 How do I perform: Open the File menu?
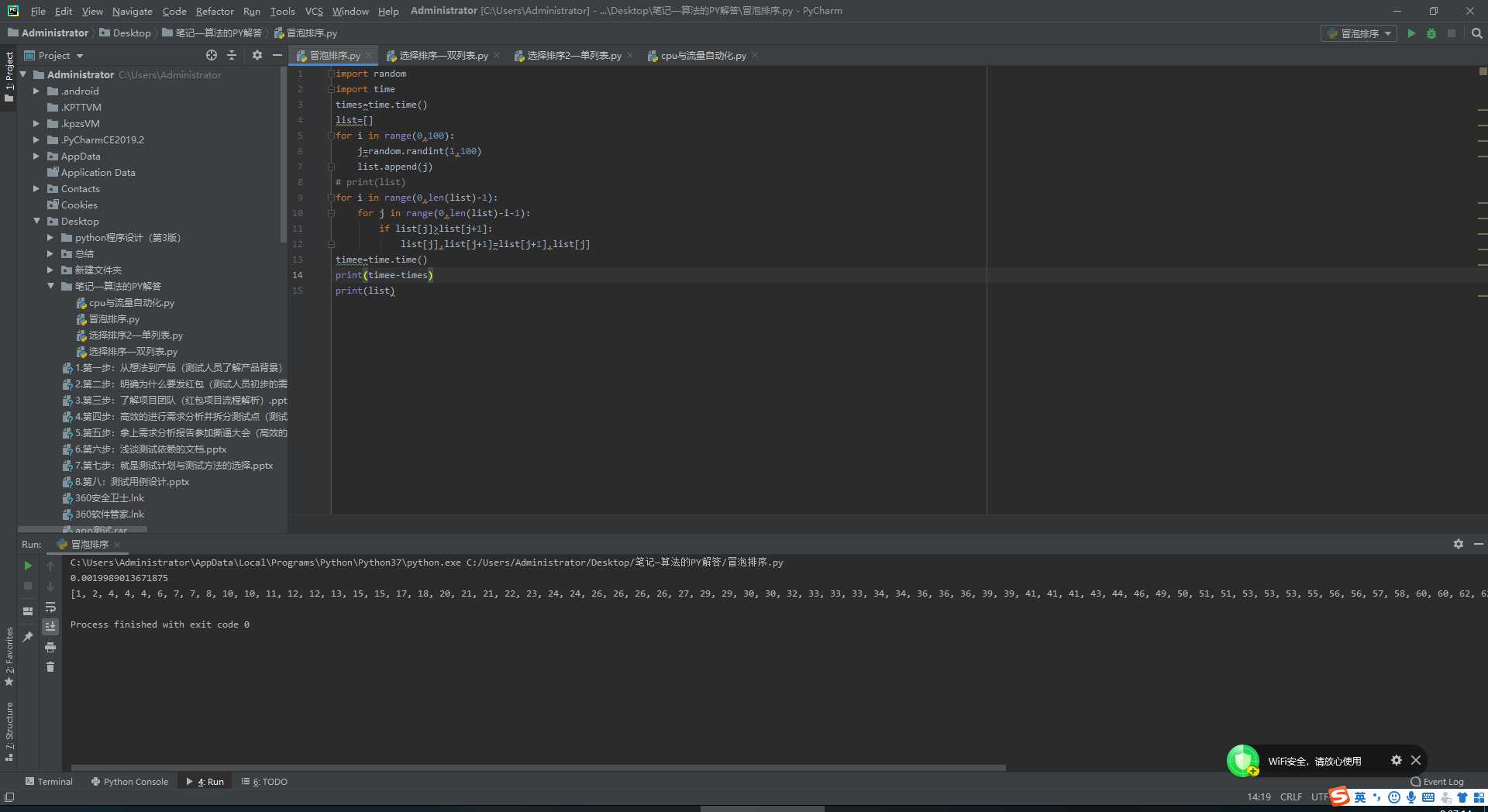[x=38, y=11]
